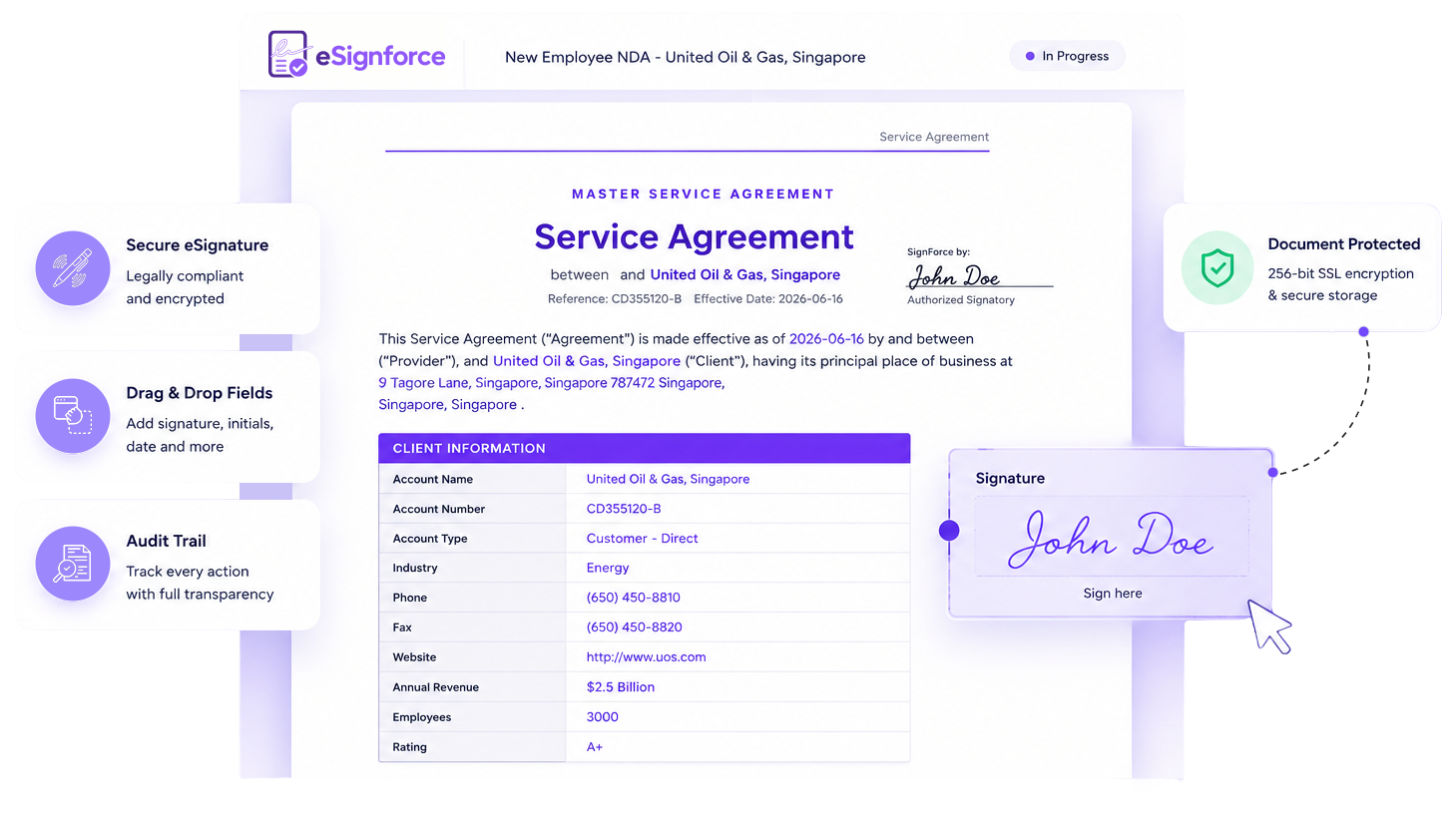
Task: Click the 256-bit SSL encryption description
Action: pos(1340,284)
